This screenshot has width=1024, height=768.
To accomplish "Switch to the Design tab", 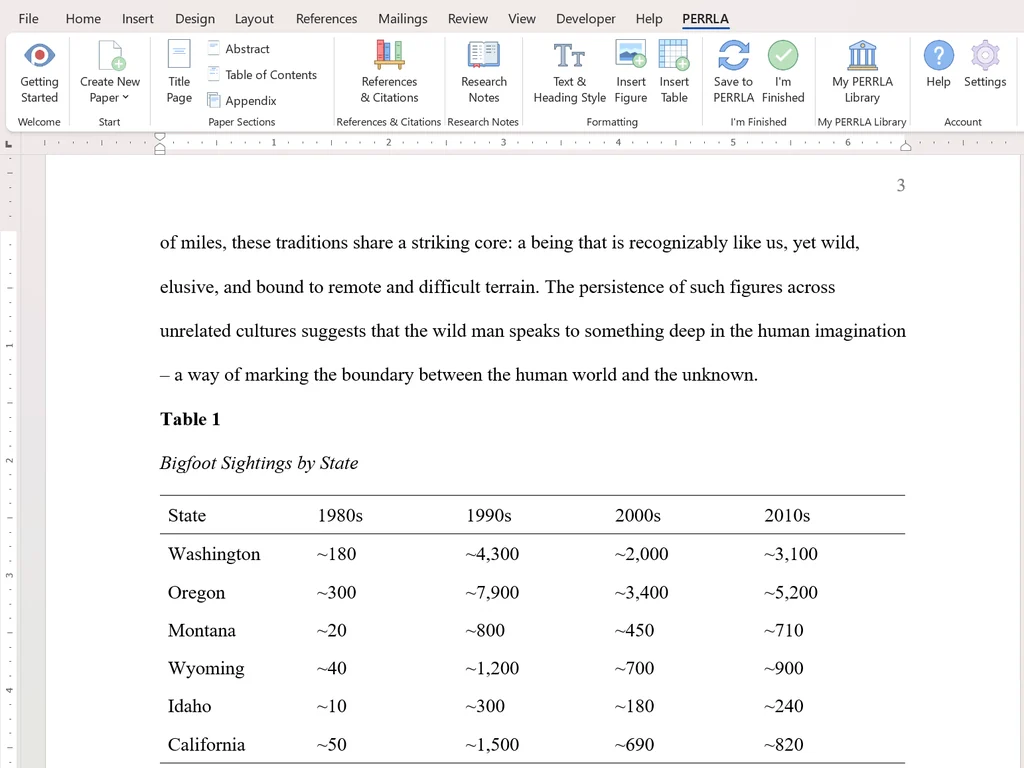I will tap(195, 18).
